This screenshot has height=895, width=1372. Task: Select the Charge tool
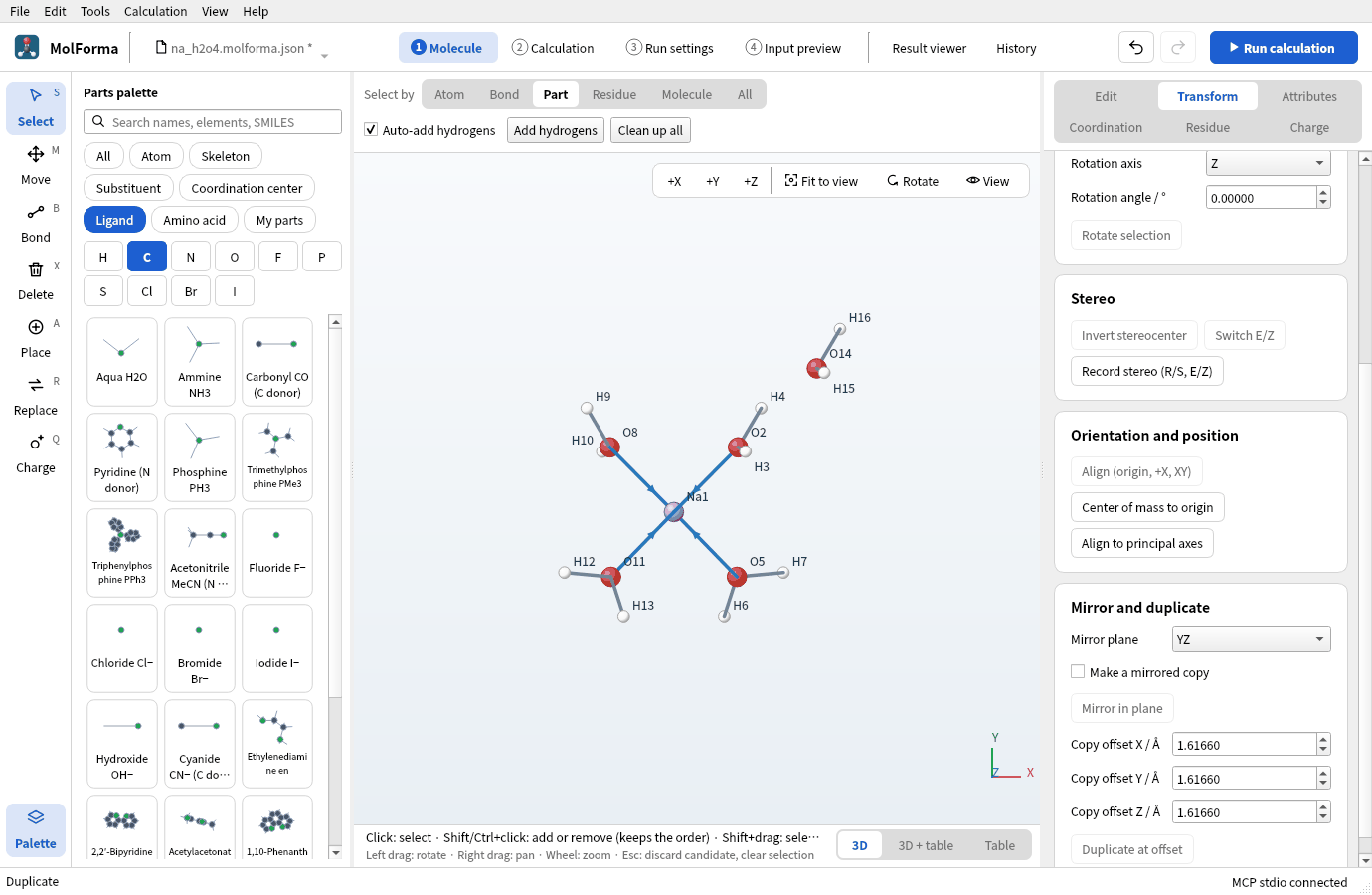tap(36, 453)
